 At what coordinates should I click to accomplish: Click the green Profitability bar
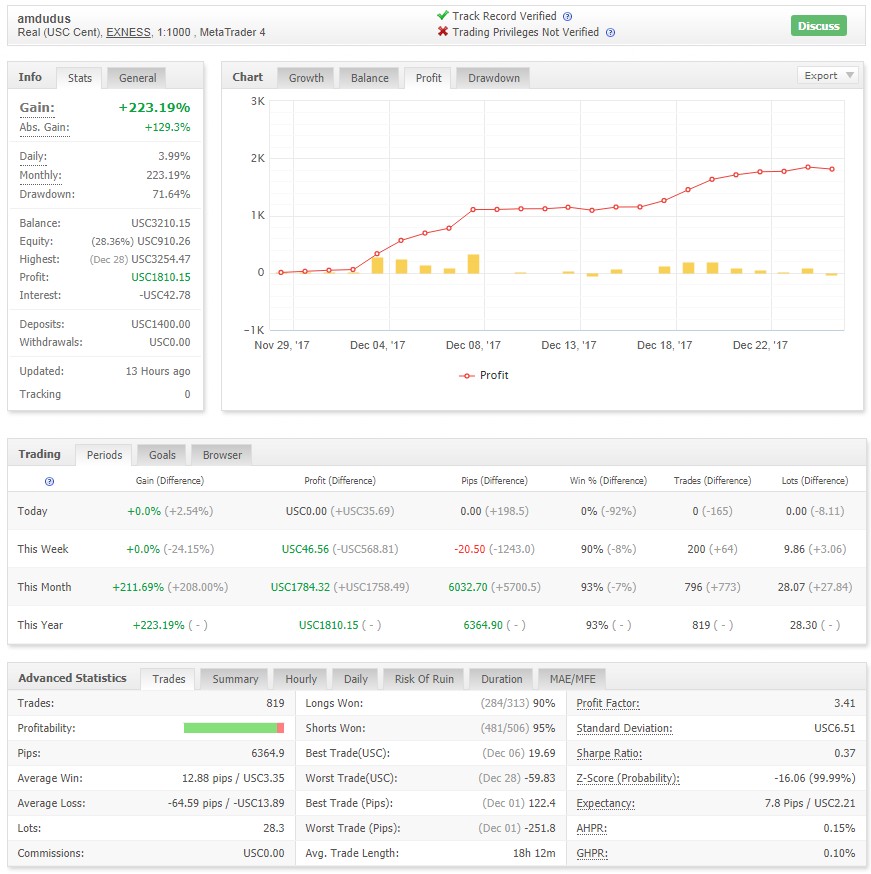click(230, 728)
